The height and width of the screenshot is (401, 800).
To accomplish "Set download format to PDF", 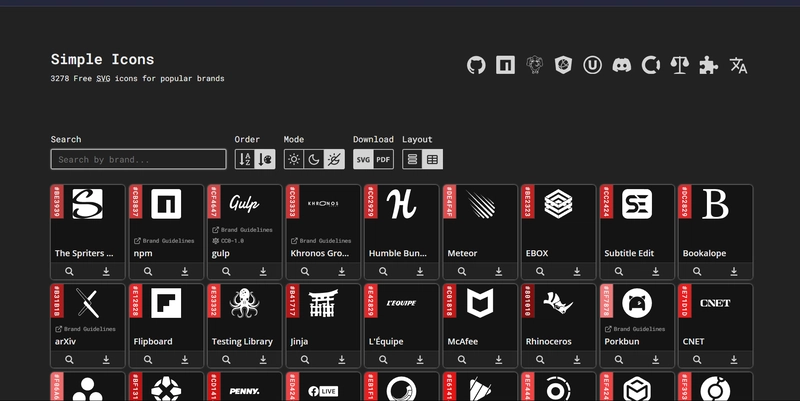I will [383, 159].
